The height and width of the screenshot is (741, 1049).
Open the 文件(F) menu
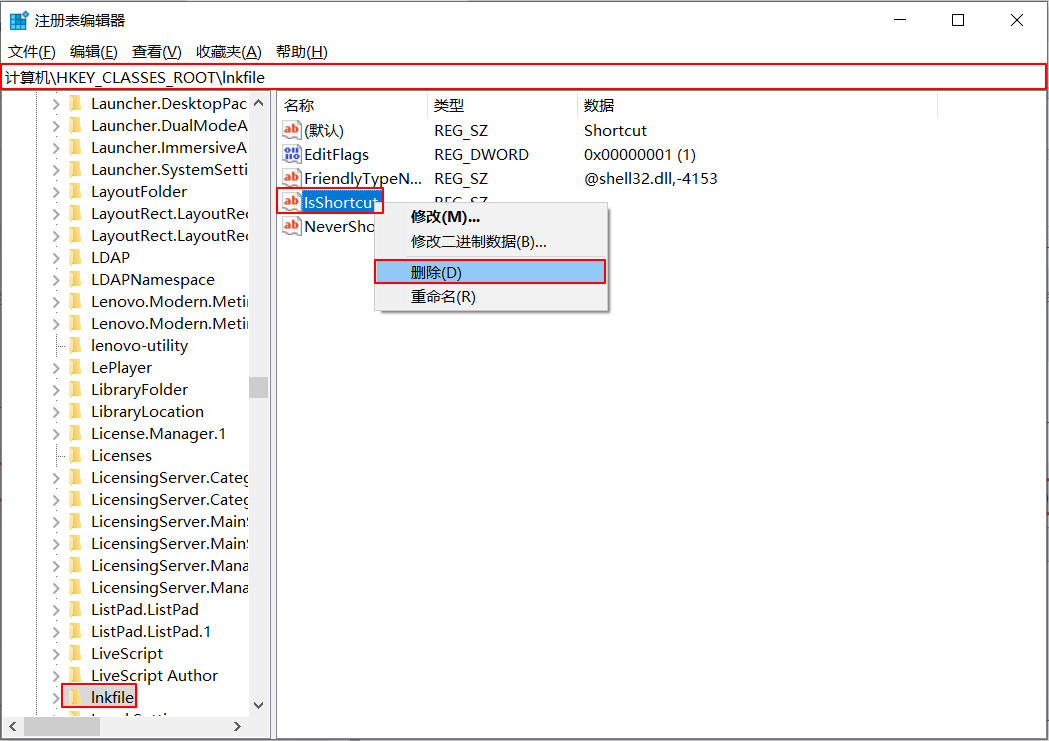tap(31, 51)
